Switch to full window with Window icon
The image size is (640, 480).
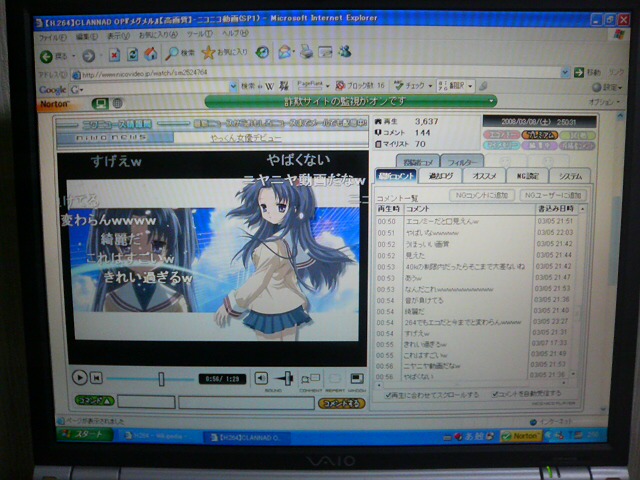pos(356,379)
